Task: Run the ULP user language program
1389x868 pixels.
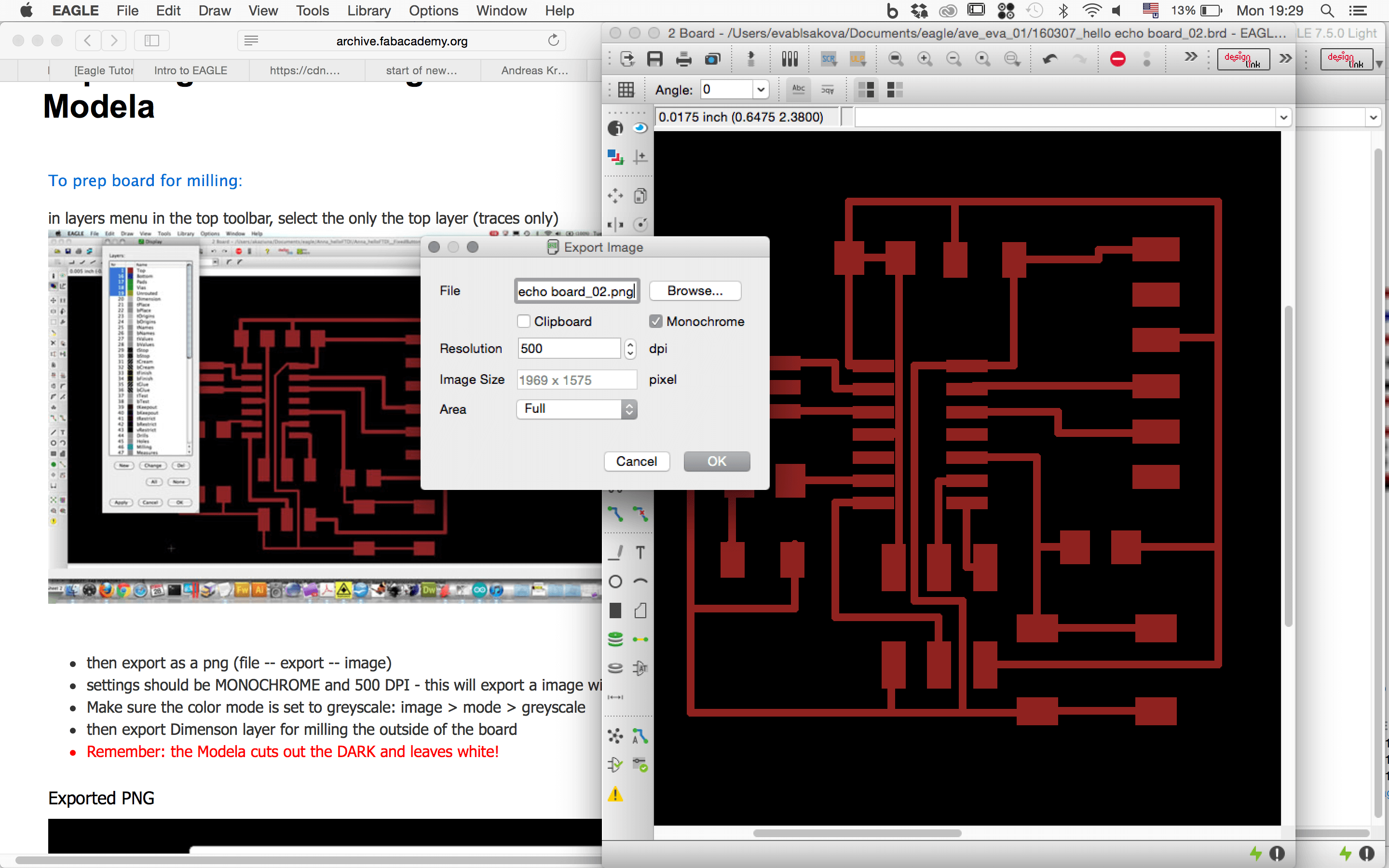Action: click(x=858, y=59)
